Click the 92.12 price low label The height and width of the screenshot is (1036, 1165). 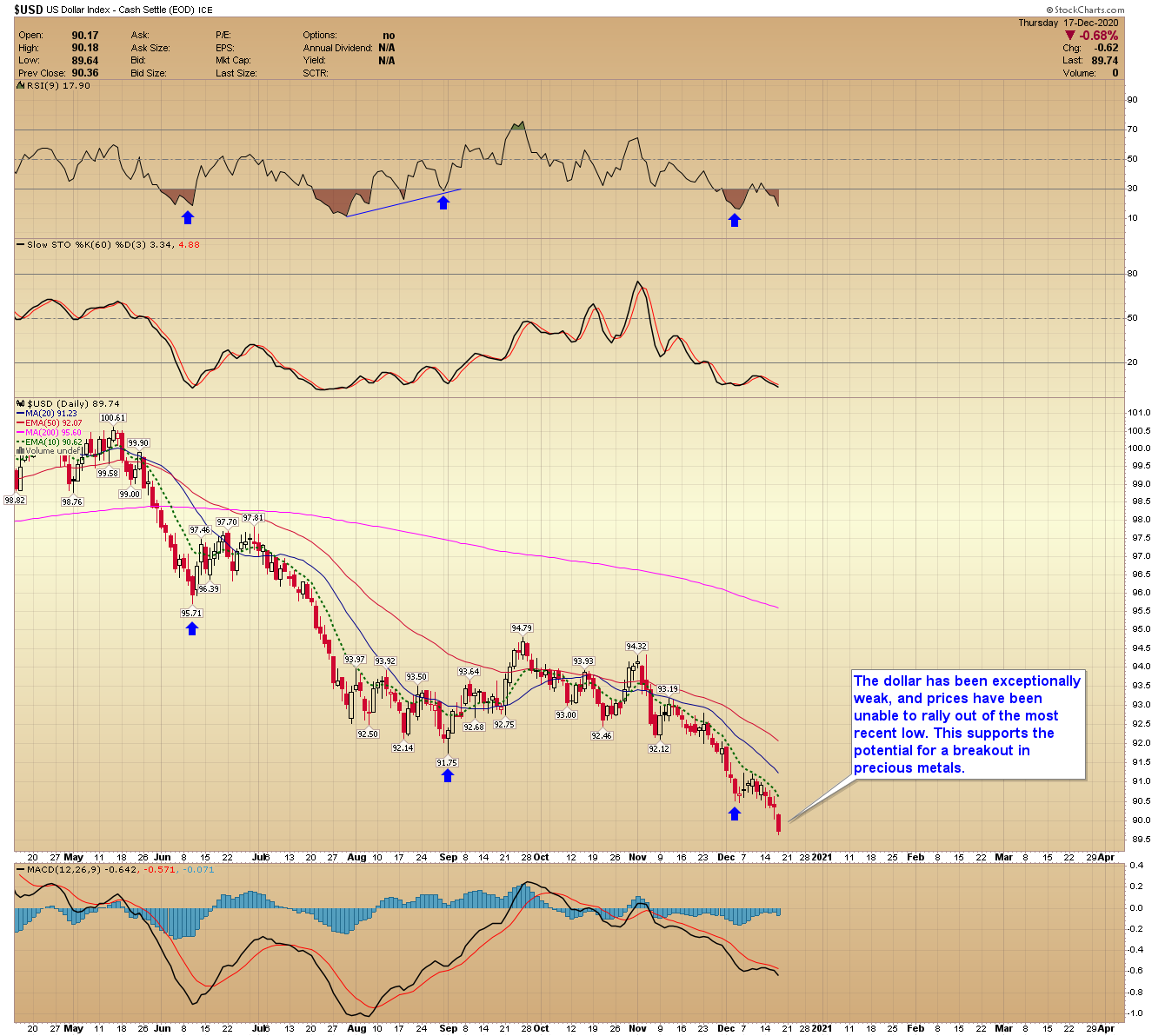[659, 749]
